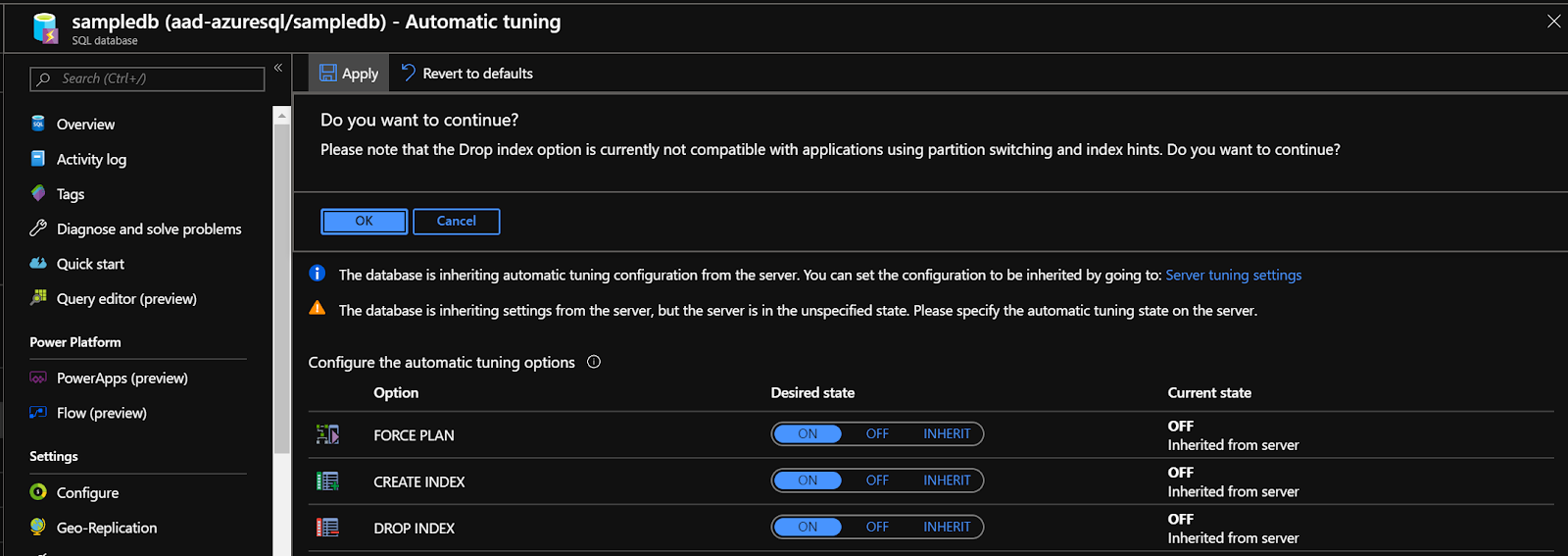The width and height of the screenshot is (1568, 556).
Task: Open the Activity log menu item
Action: coord(91,159)
